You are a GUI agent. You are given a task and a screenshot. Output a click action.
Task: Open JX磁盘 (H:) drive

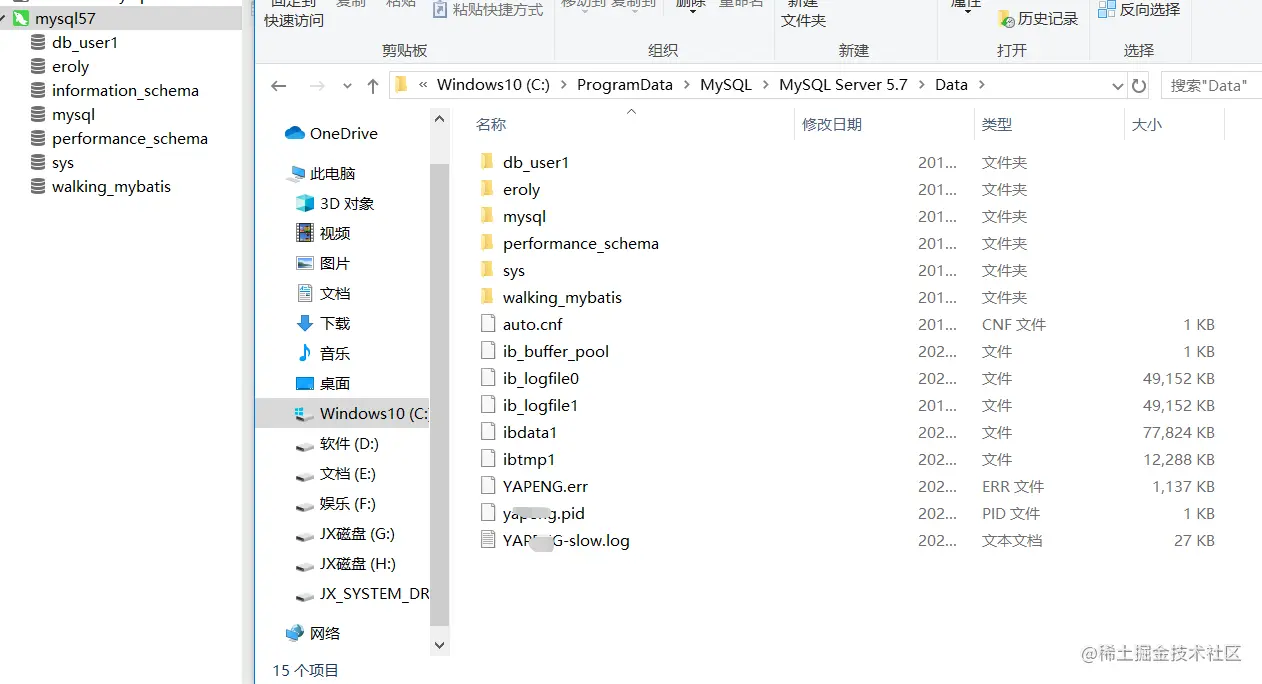(x=346, y=563)
